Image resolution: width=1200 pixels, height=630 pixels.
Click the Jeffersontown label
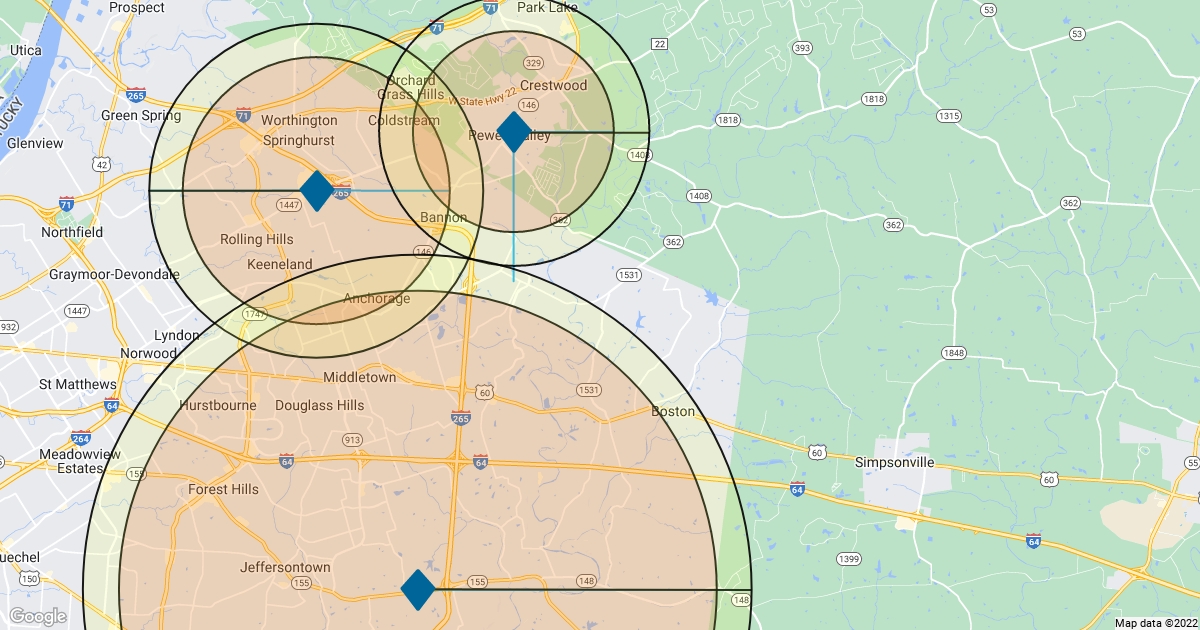[285, 567]
